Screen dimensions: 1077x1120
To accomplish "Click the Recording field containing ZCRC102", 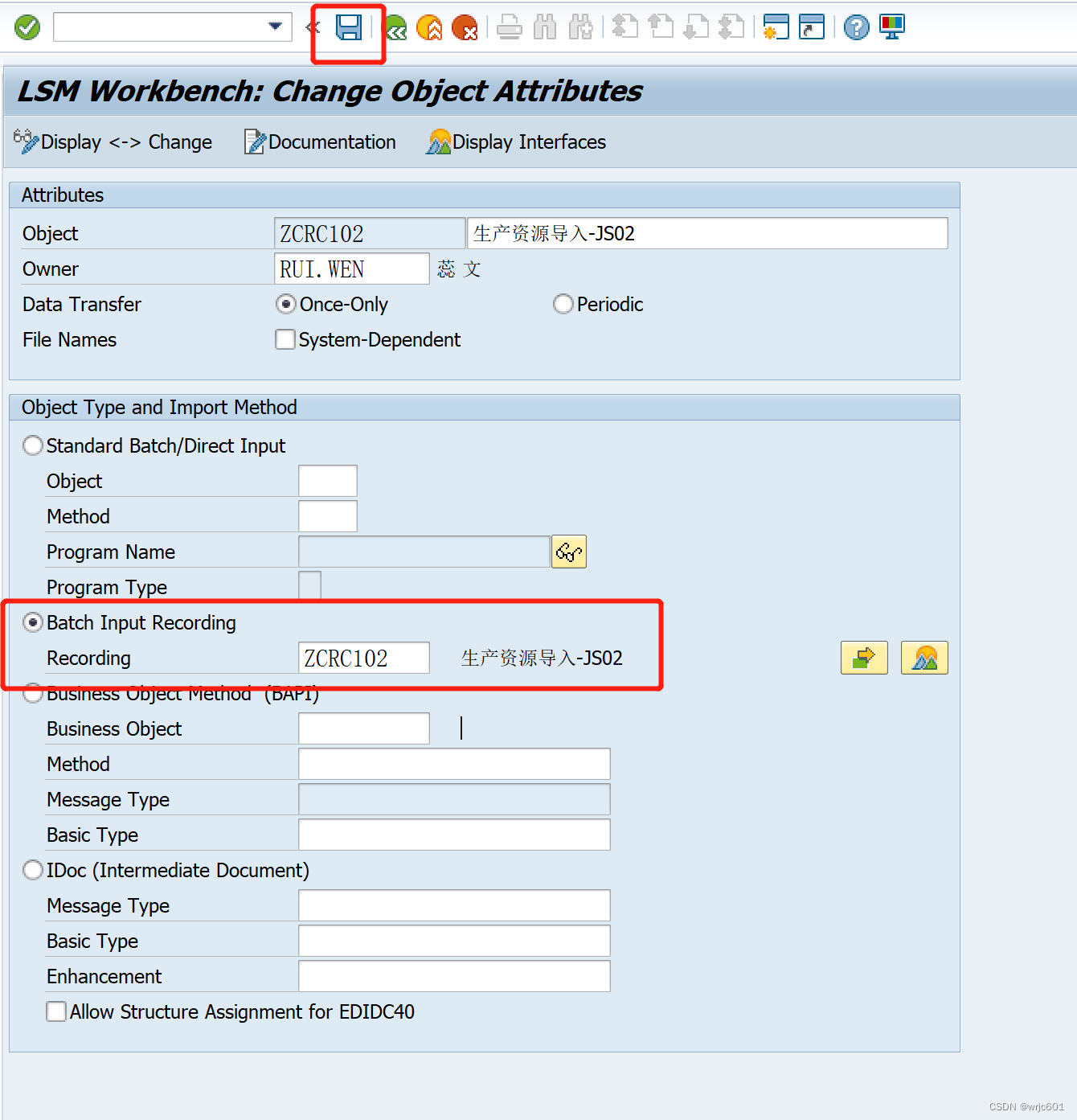I will click(363, 658).
